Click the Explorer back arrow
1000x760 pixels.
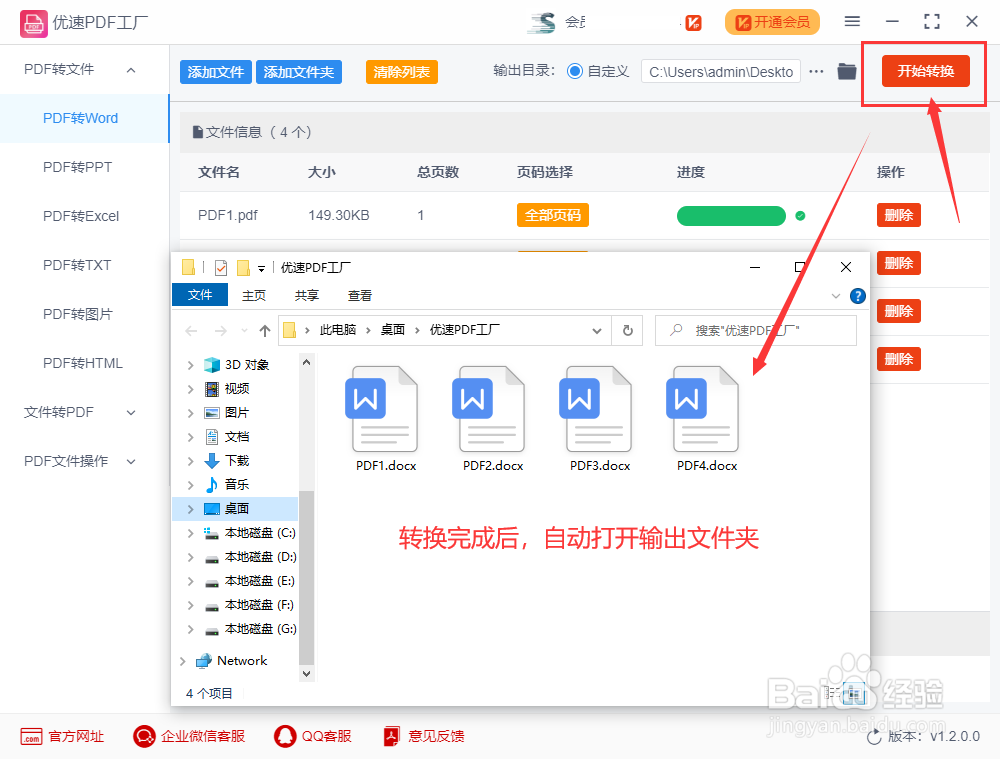coord(191,330)
